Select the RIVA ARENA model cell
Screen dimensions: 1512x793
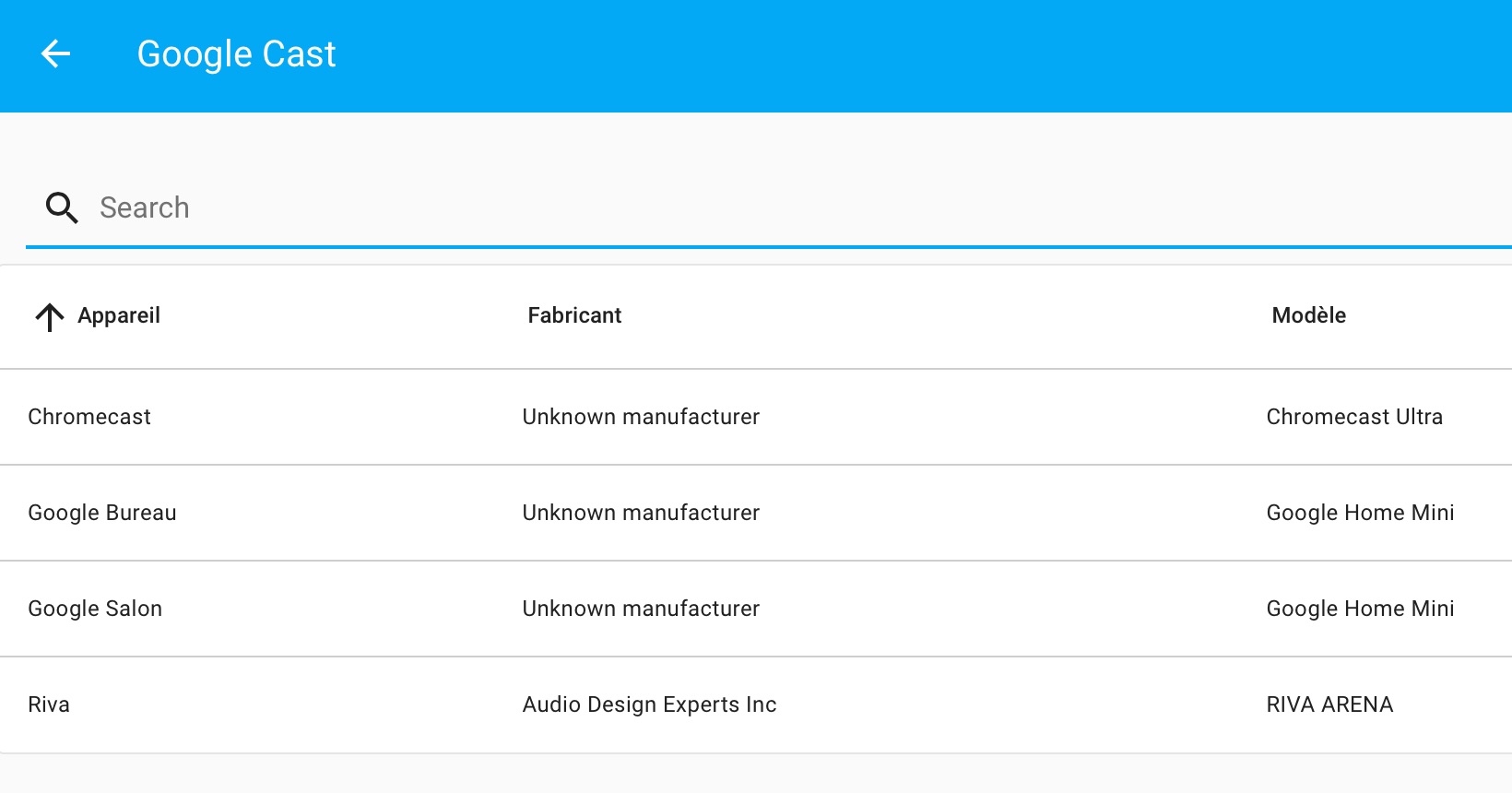click(x=1329, y=704)
